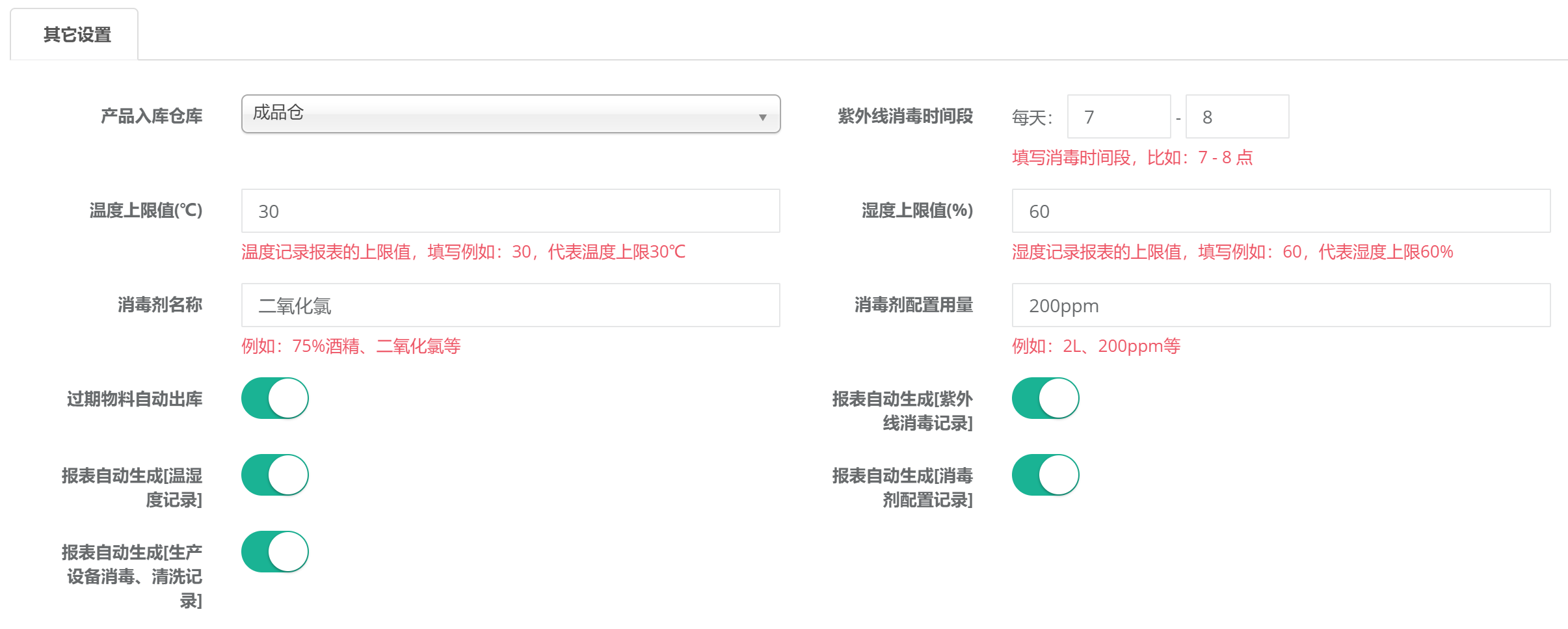
Task: Click the 产品入库仓库 field label
Action: click(151, 116)
